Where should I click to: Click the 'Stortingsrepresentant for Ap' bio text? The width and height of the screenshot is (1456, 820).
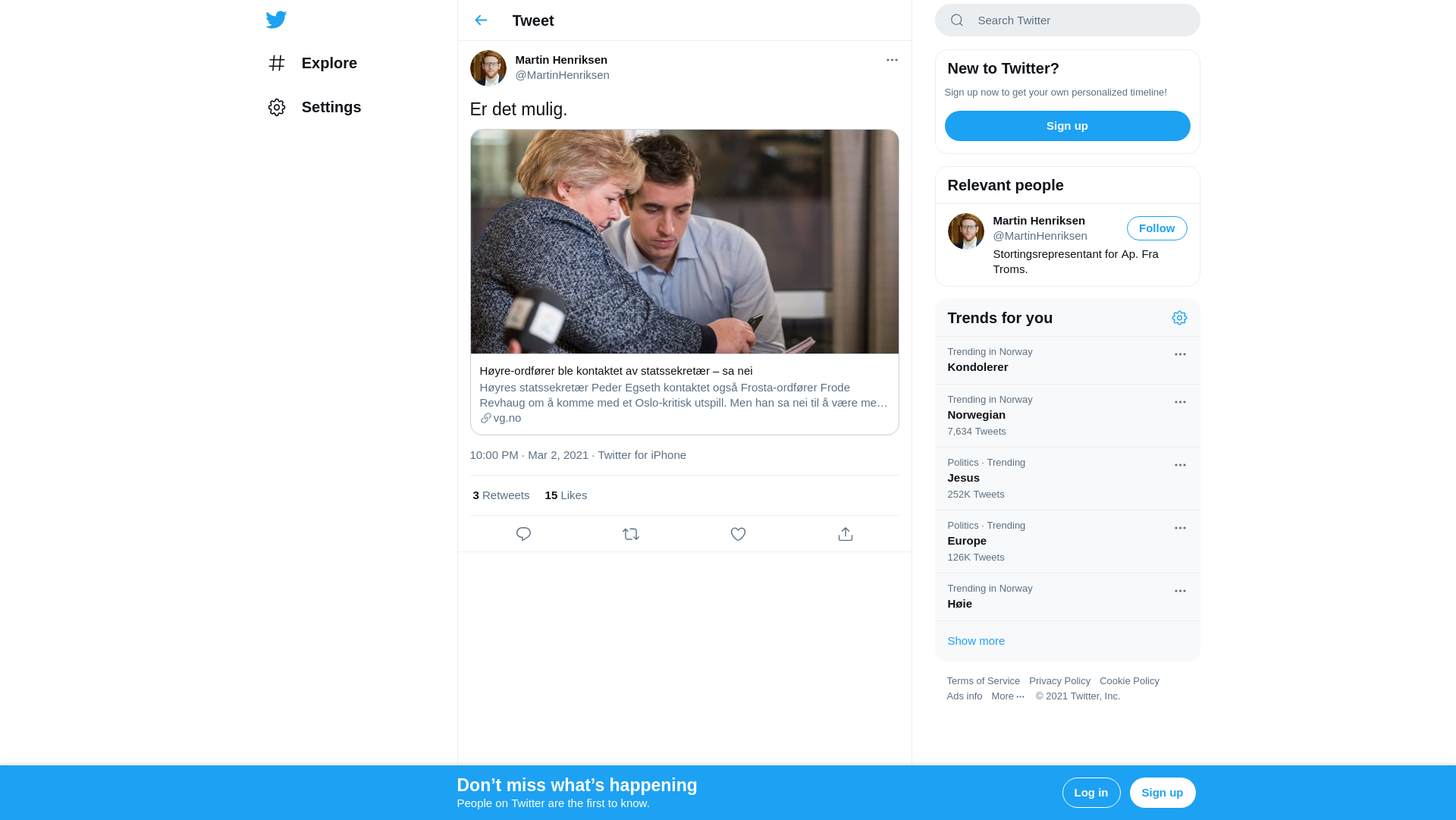[1075, 262]
